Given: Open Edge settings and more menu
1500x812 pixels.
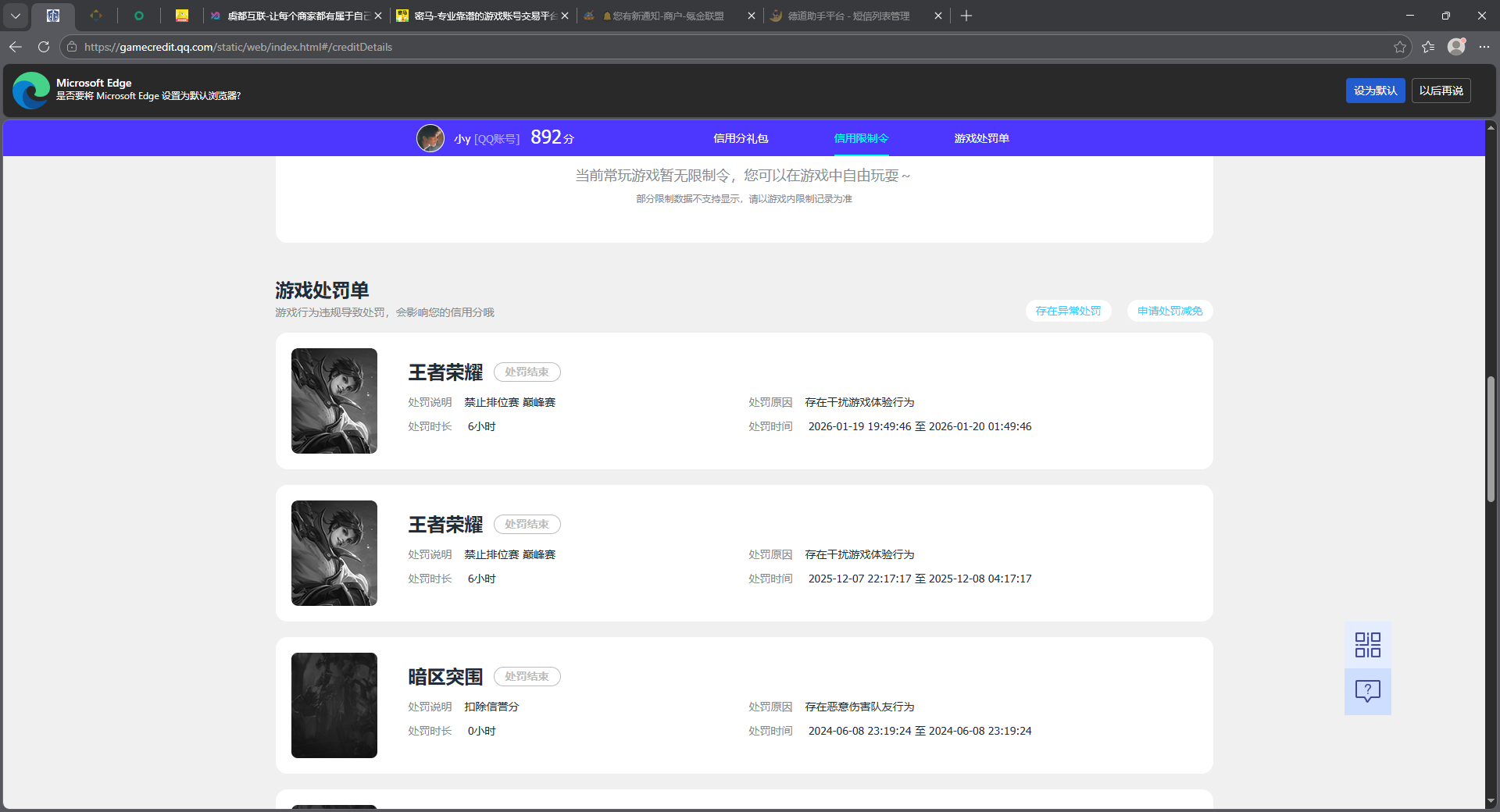Looking at the screenshot, I should [1484, 47].
